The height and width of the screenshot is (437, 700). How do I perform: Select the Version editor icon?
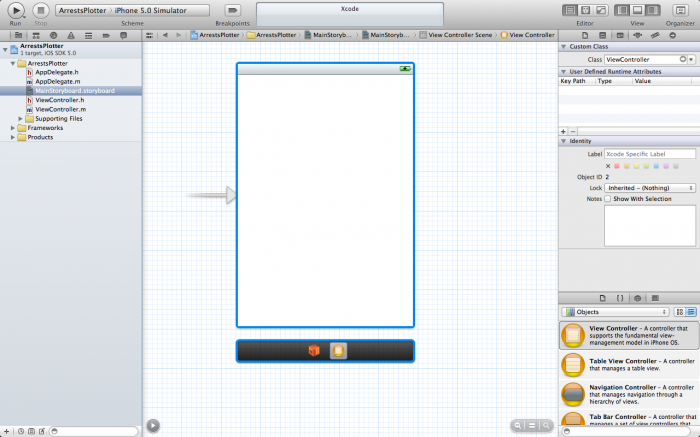(x=601, y=10)
